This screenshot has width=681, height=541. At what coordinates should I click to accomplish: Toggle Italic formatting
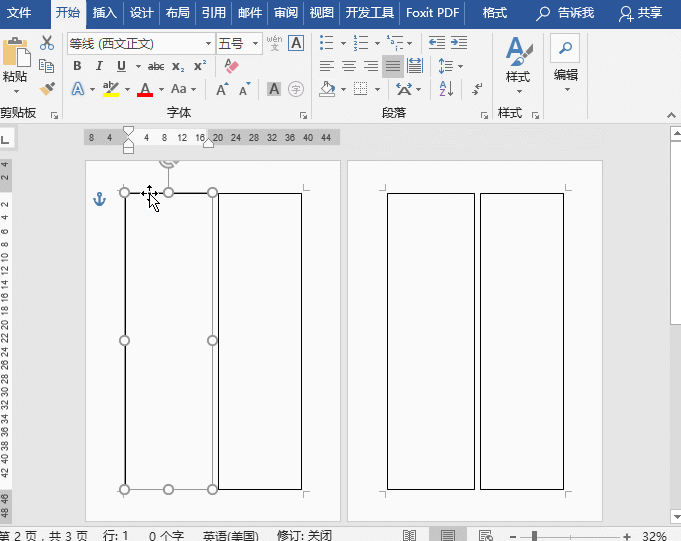[99, 66]
